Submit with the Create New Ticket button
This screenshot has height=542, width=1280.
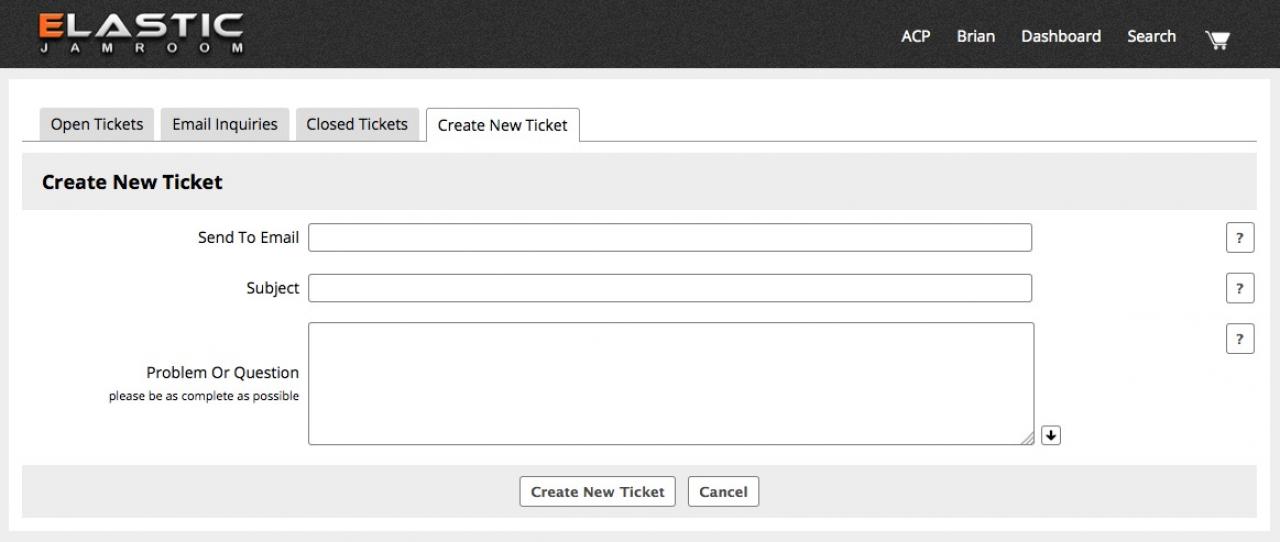click(x=597, y=492)
